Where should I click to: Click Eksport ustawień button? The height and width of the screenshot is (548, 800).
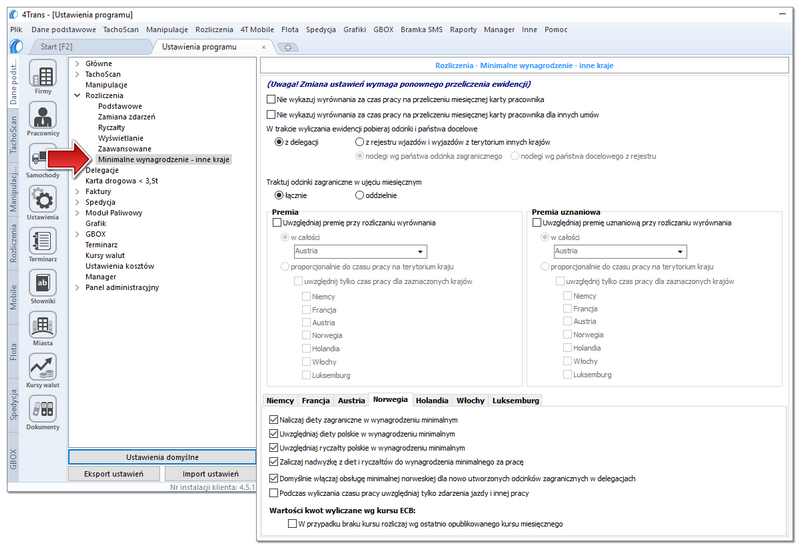point(114,474)
